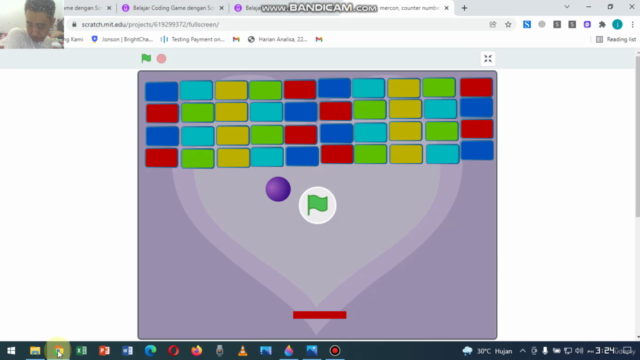
Task: Open the Chrome profile avatar
Action: [x=617, y=24]
